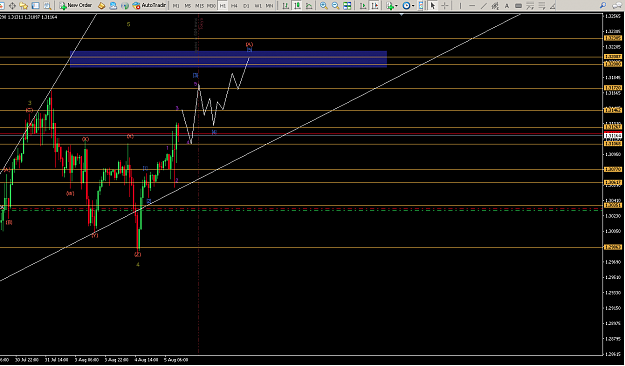
Task: Select the crosshair tool
Action: tap(444, 6)
